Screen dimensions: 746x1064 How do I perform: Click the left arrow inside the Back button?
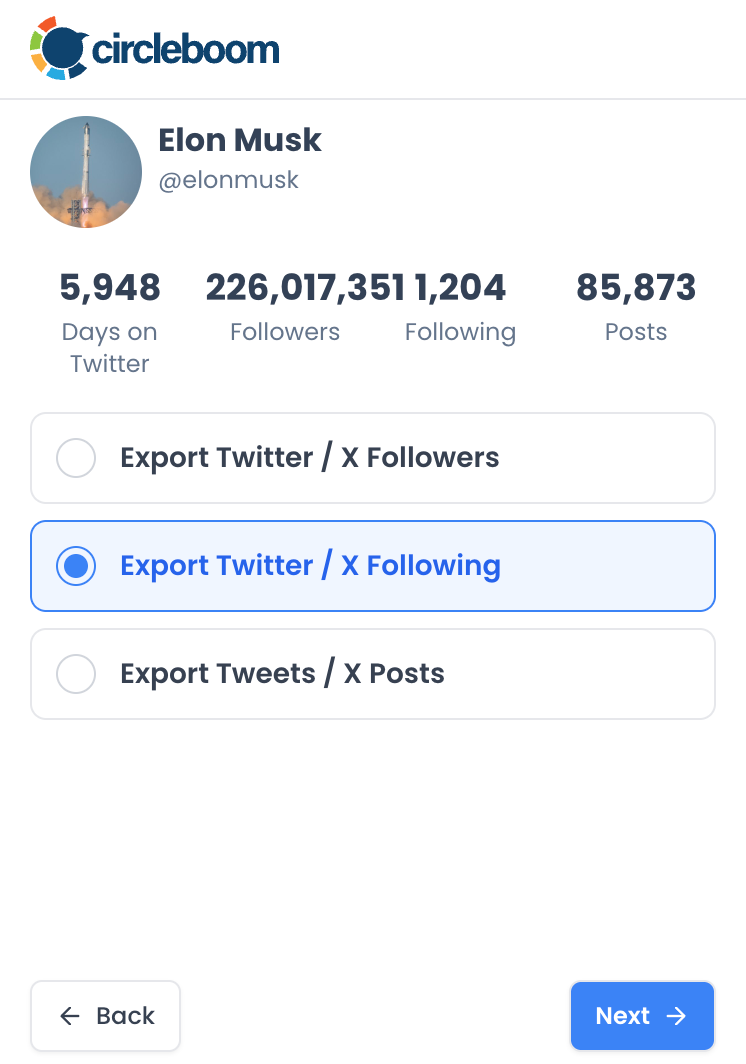coord(69,1016)
